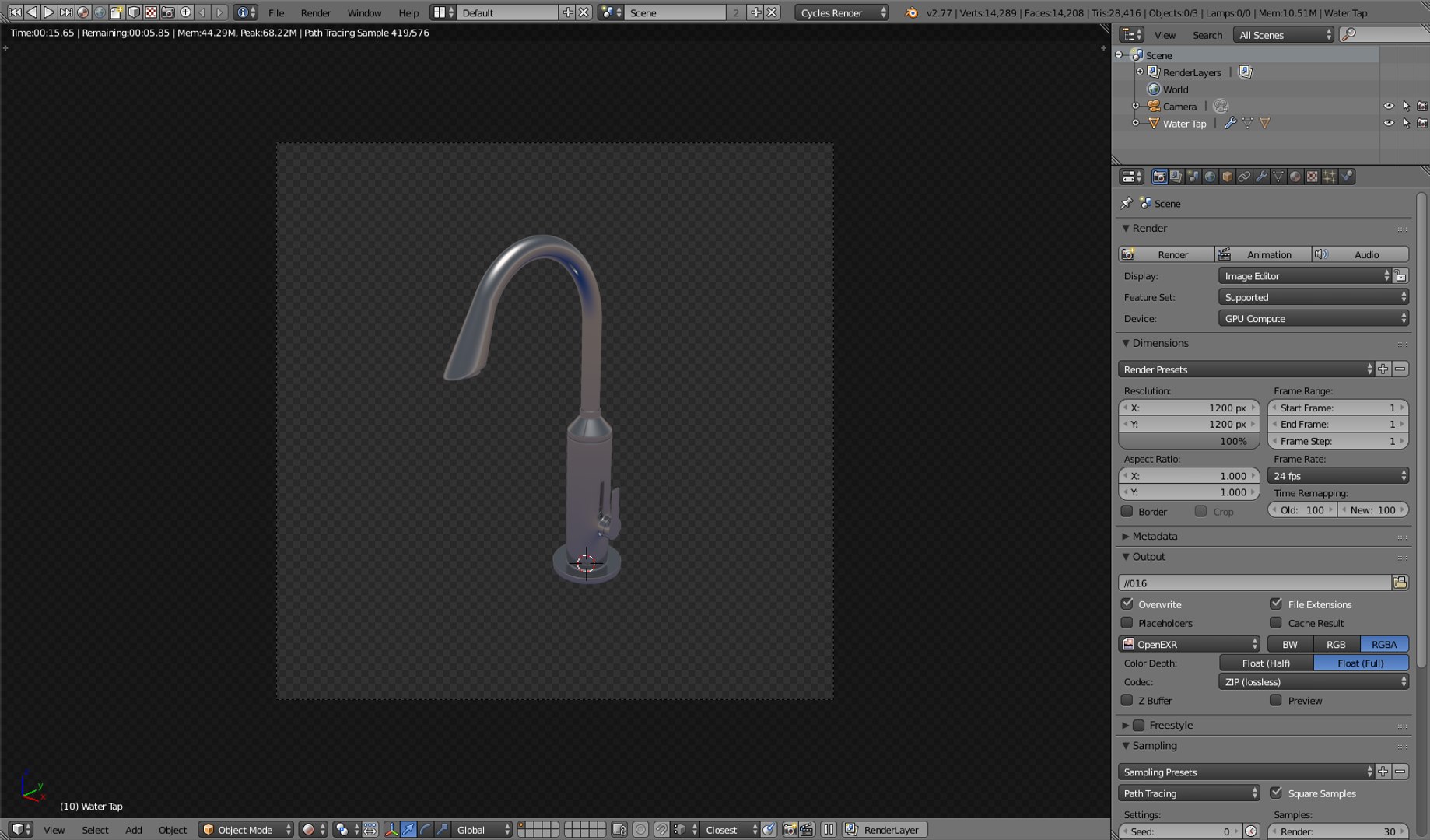Open the Material properties tab icon

pos(1295,177)
